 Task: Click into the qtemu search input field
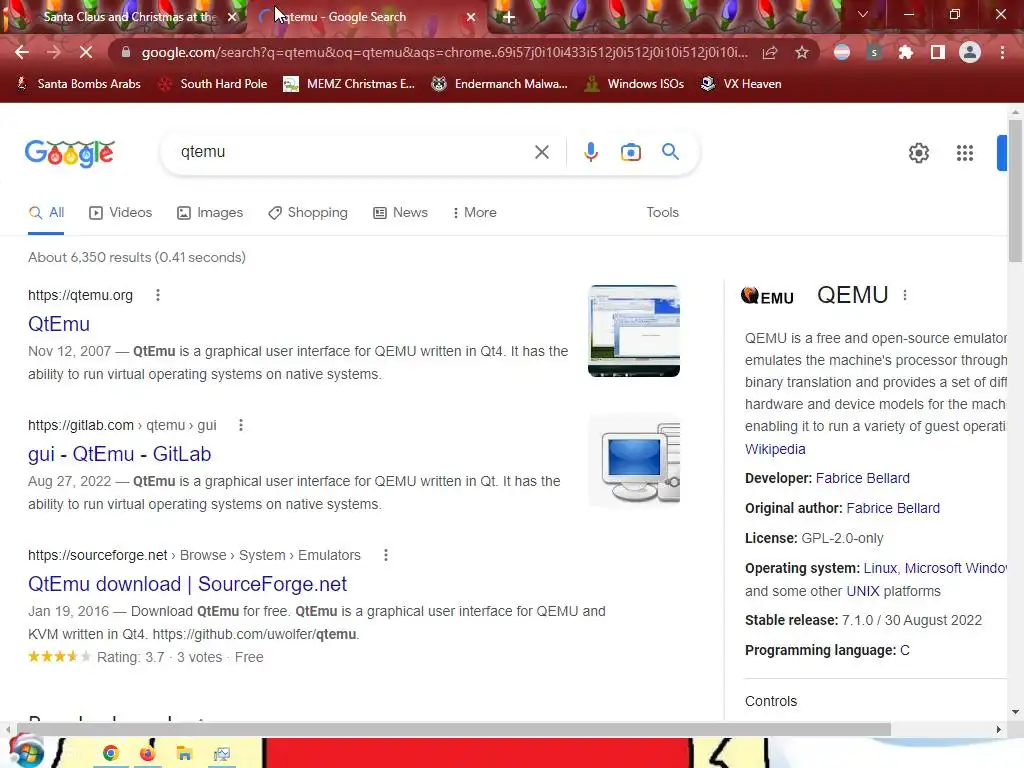tap(353, 152)
